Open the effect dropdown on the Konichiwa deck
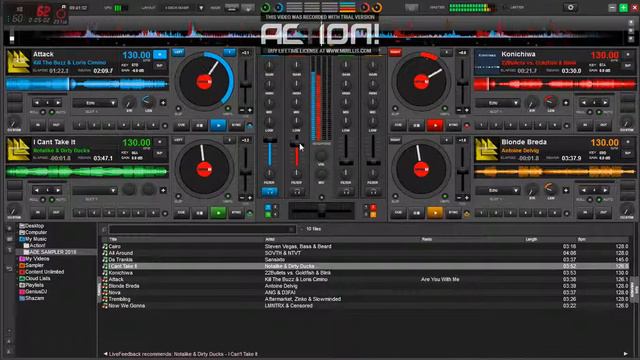The image size is (640, 360). 498,103
